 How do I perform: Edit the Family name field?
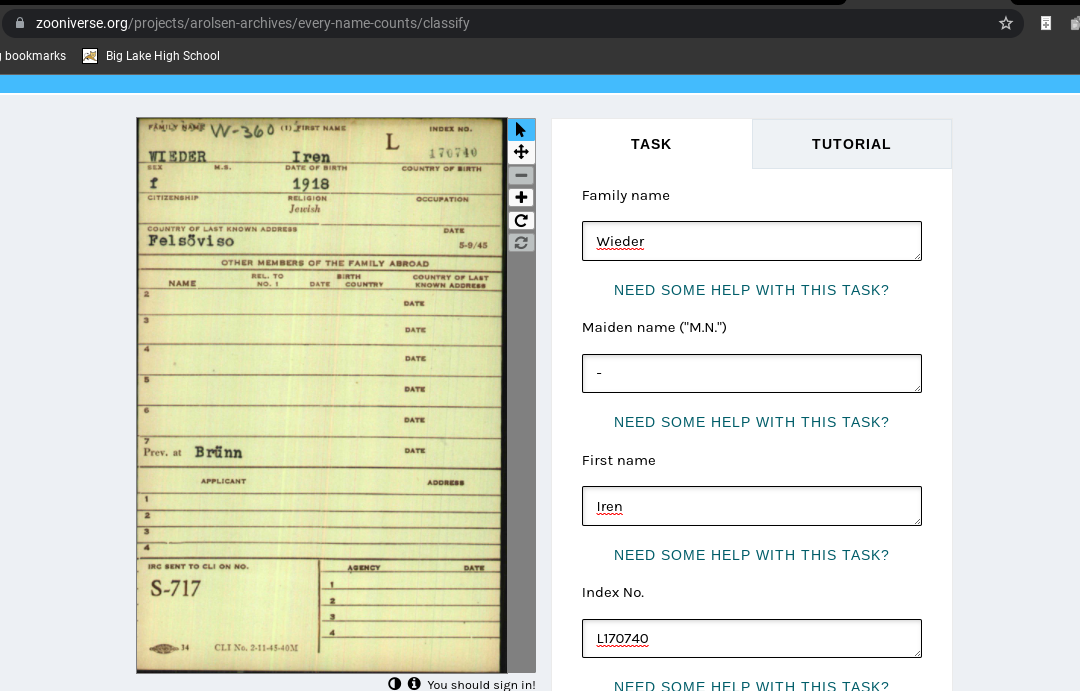tap(751, 241)
